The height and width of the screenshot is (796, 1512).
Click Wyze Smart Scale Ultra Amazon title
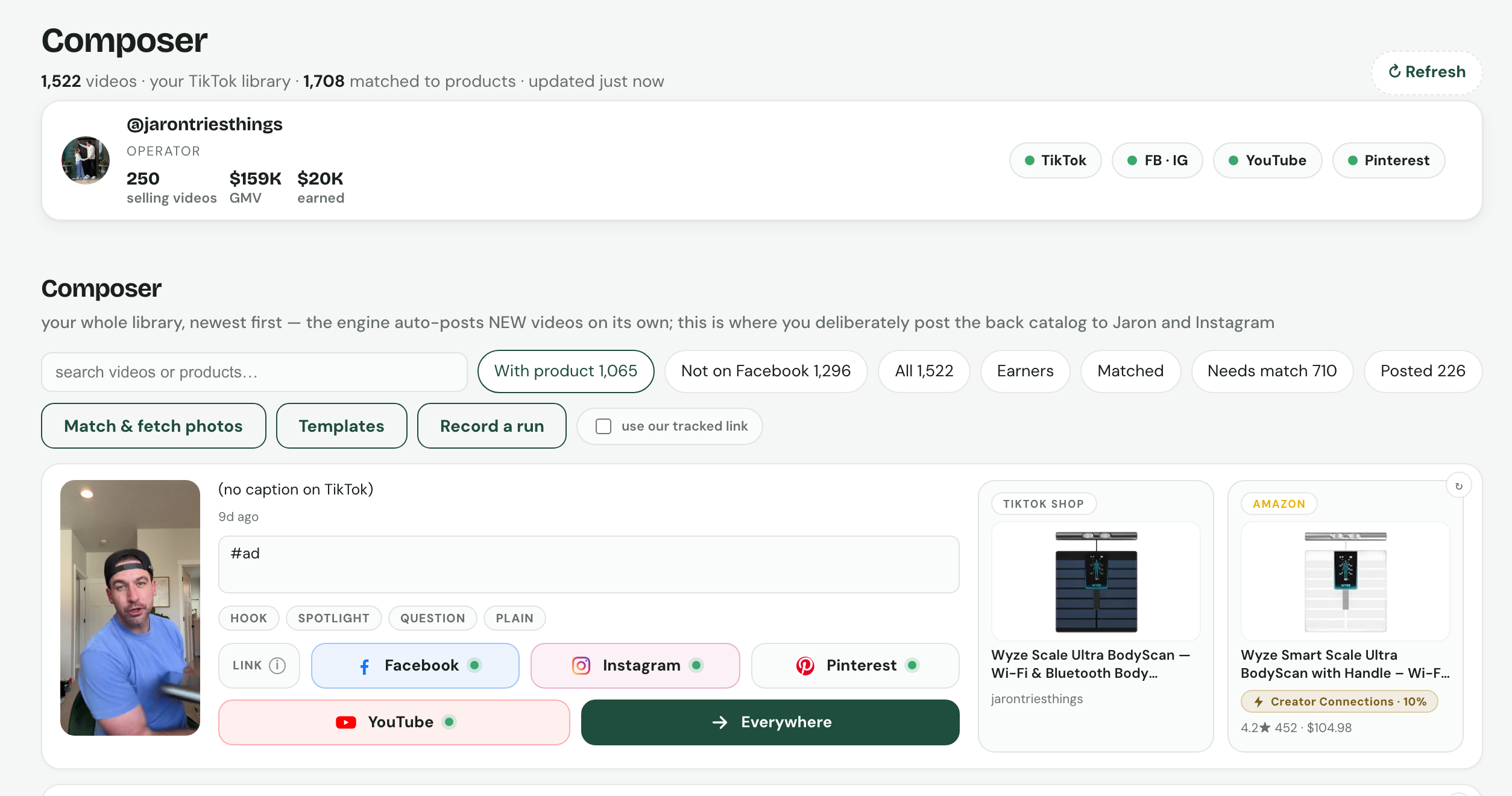coord(1346,664)
